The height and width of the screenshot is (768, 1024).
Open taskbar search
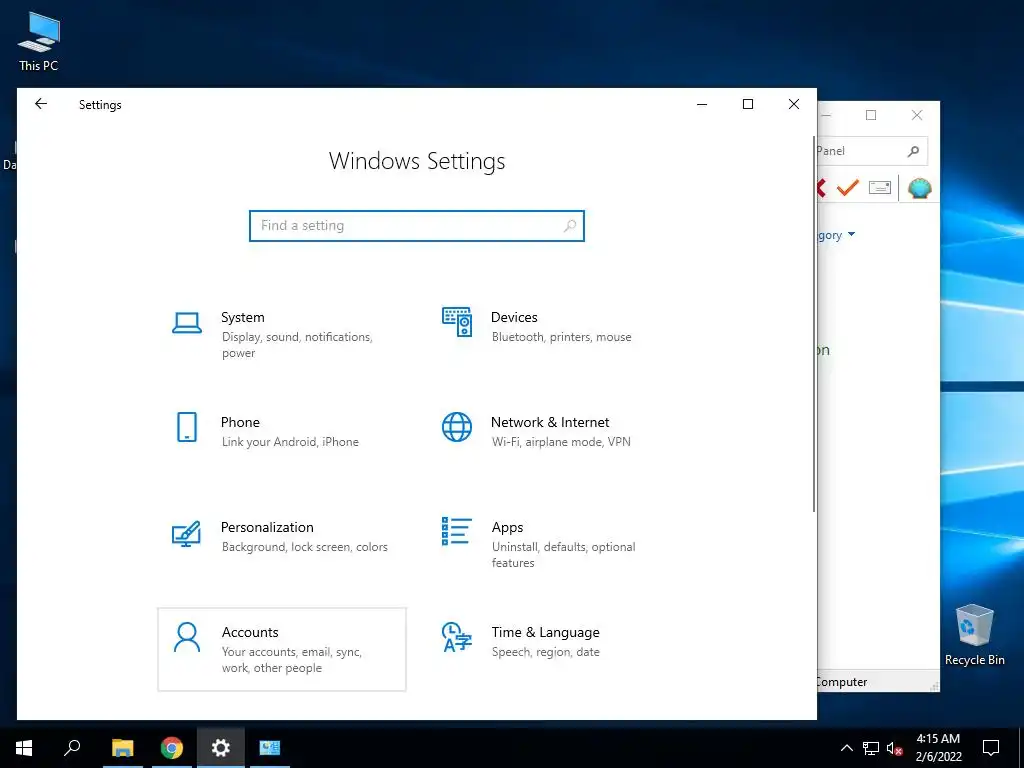click(72, 748)
